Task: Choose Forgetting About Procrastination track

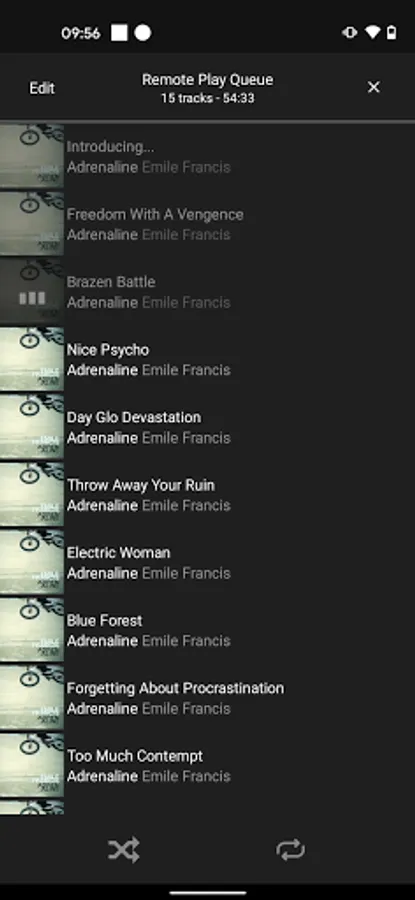Action: tap(207, 699)
